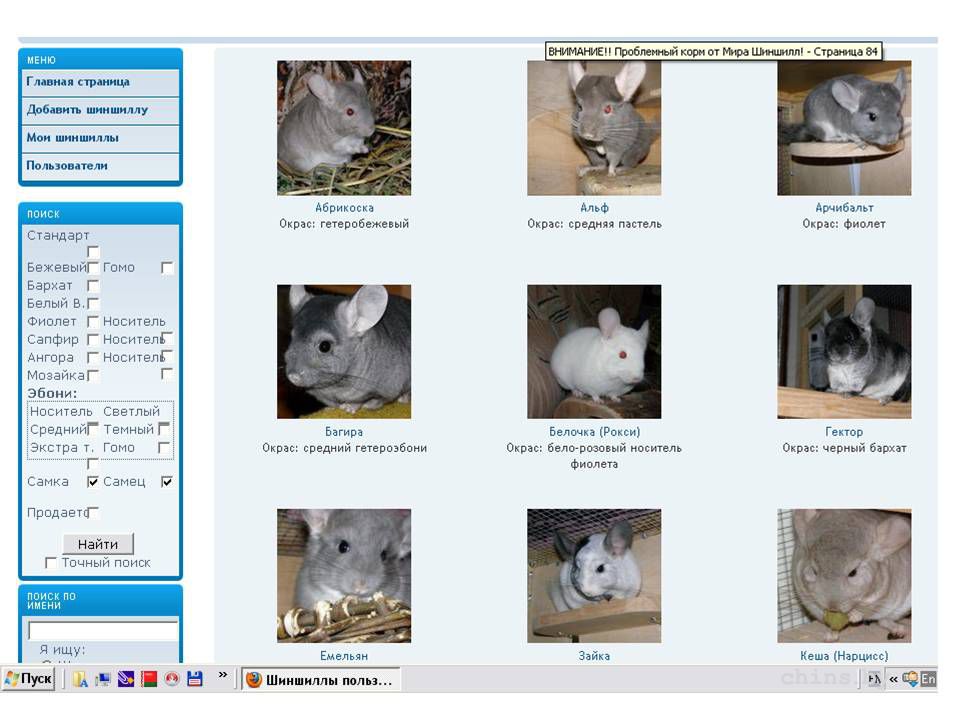
Task: Click the round red Quick Launch icon
Action: (x=171, y=679)
